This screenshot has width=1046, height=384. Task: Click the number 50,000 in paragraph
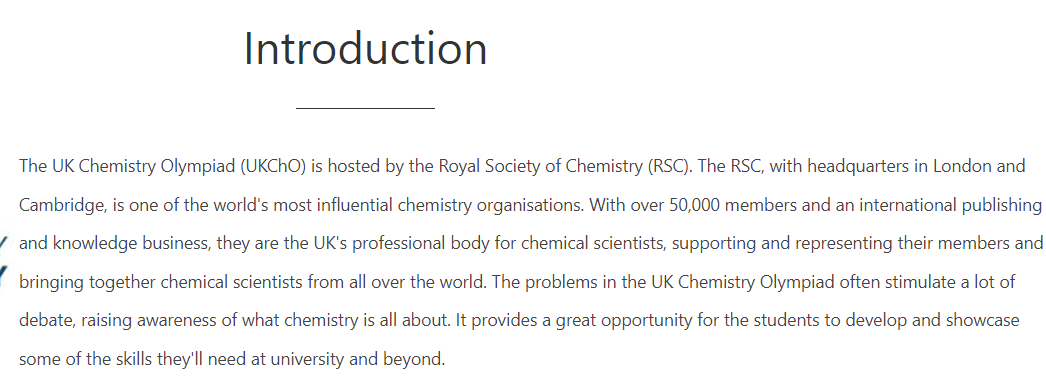point(694,205)
